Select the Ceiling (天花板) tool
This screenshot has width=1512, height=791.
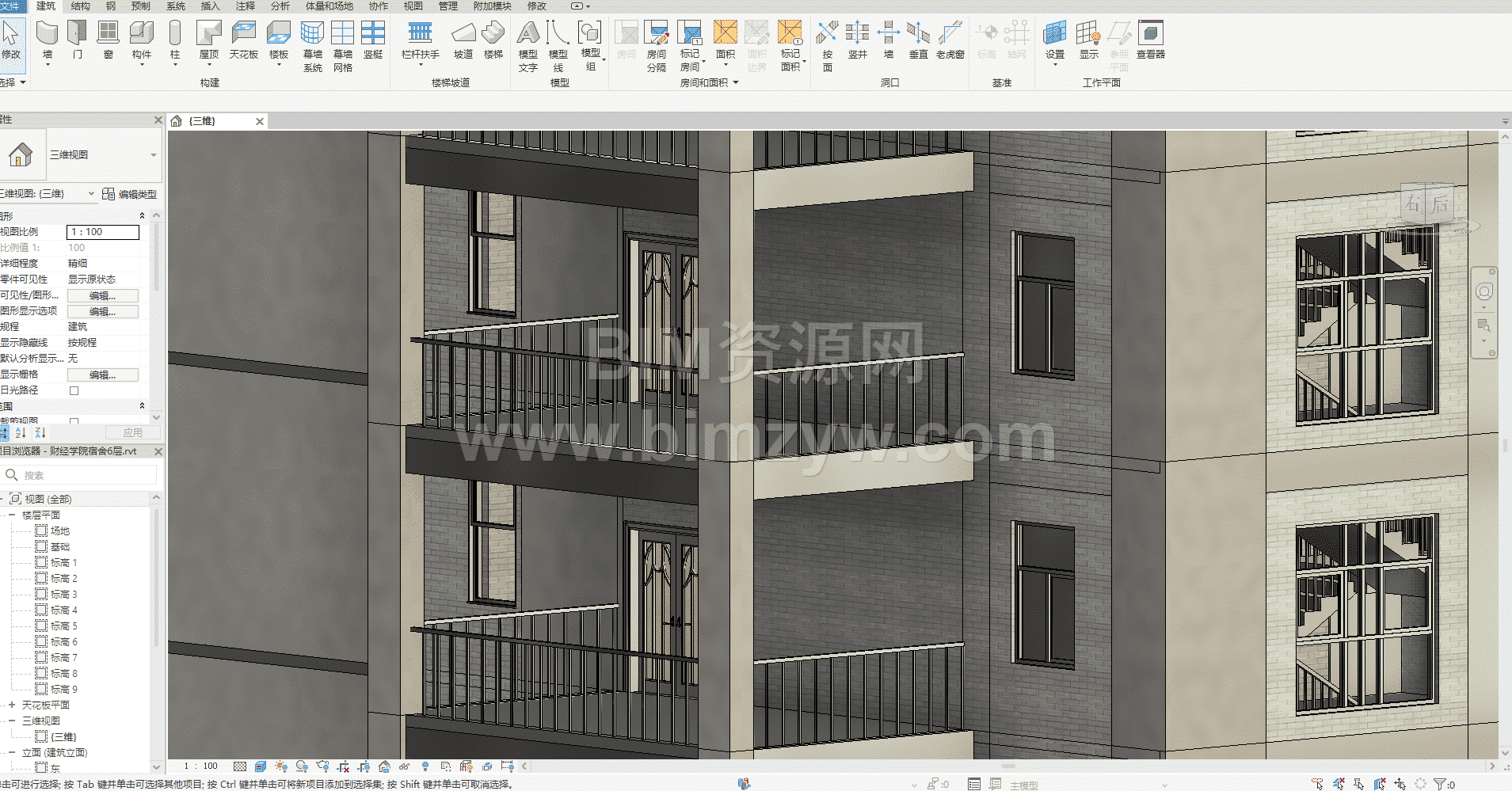click(244, 41)
